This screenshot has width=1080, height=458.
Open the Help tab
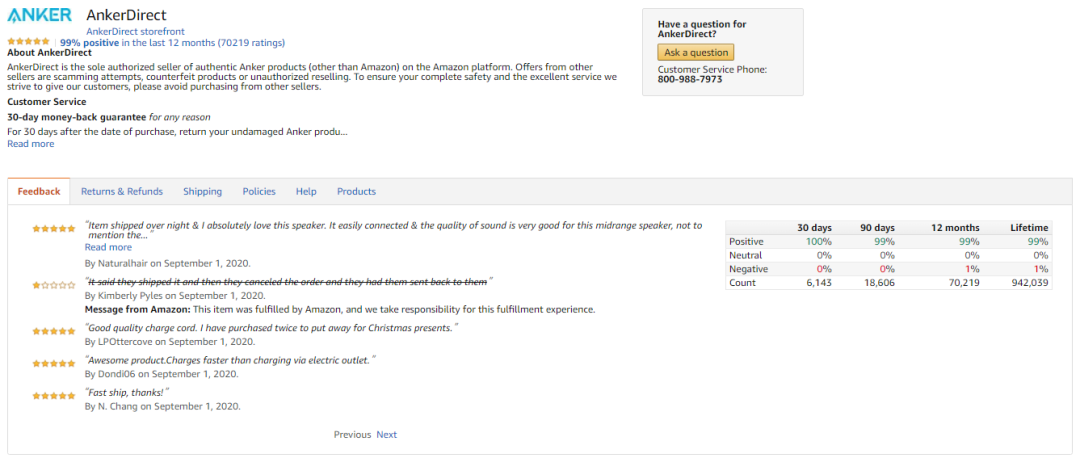tap(306, 191)
